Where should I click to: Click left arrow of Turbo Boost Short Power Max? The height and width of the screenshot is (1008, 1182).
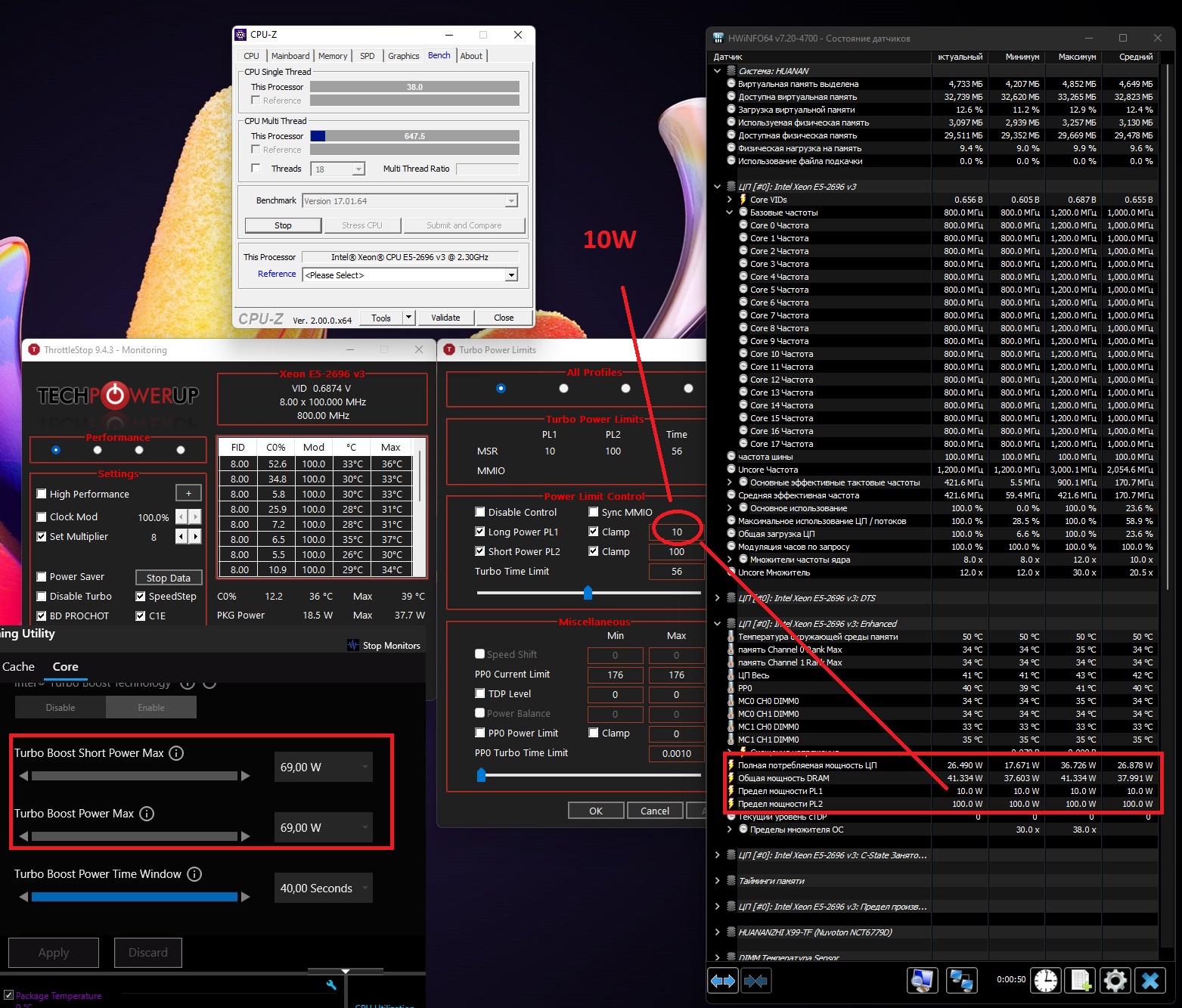coord(23,776)
